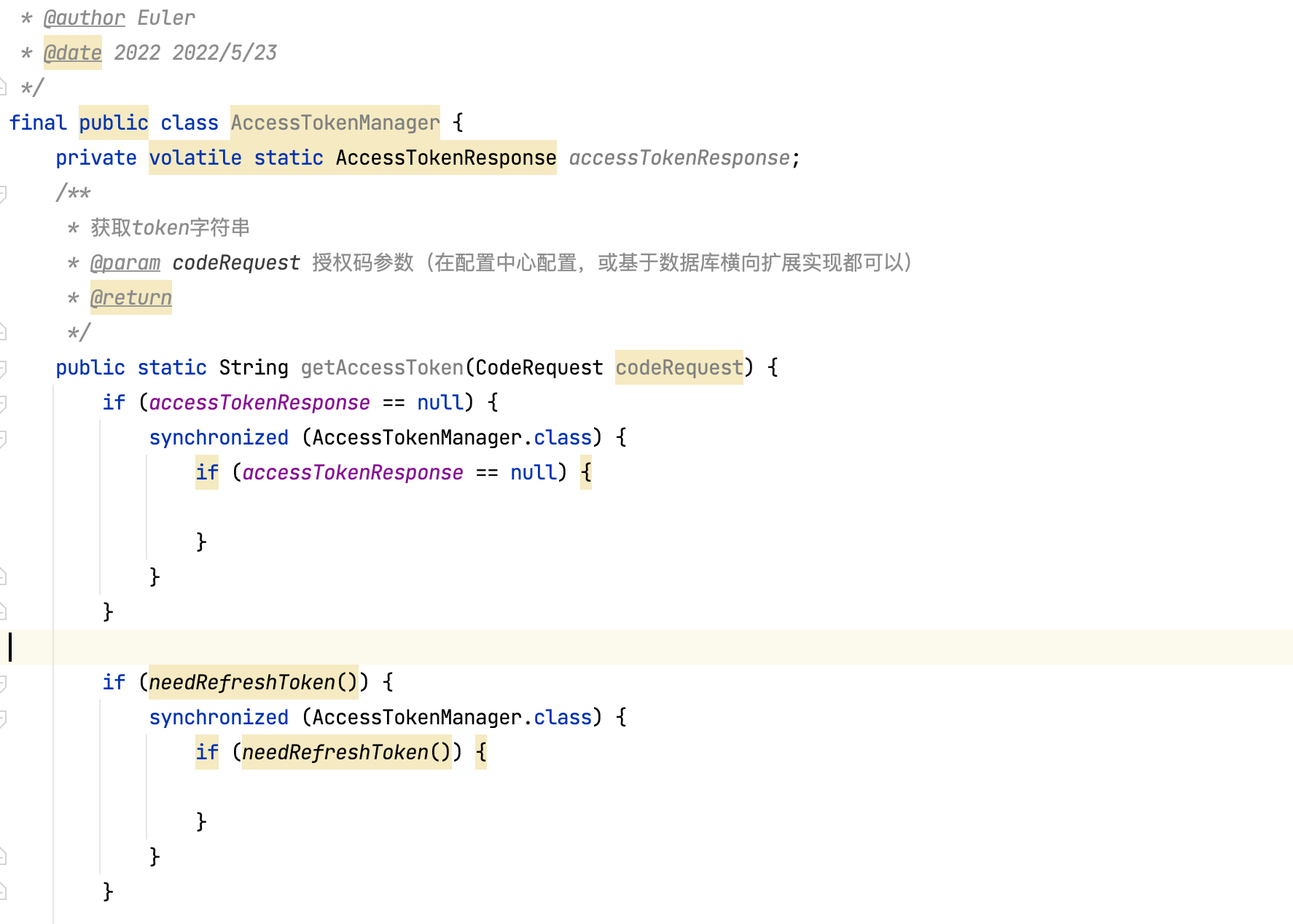Screen dimensions: 1293x924
Task: Click public in the class declaration
Action: [x=114, y=122]
